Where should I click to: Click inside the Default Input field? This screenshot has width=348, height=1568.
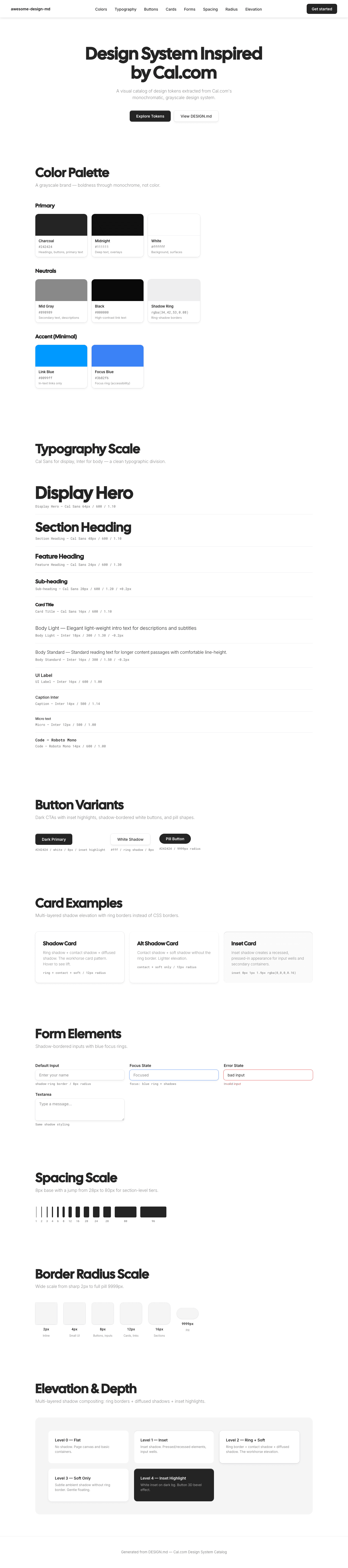coord(79,1075)
